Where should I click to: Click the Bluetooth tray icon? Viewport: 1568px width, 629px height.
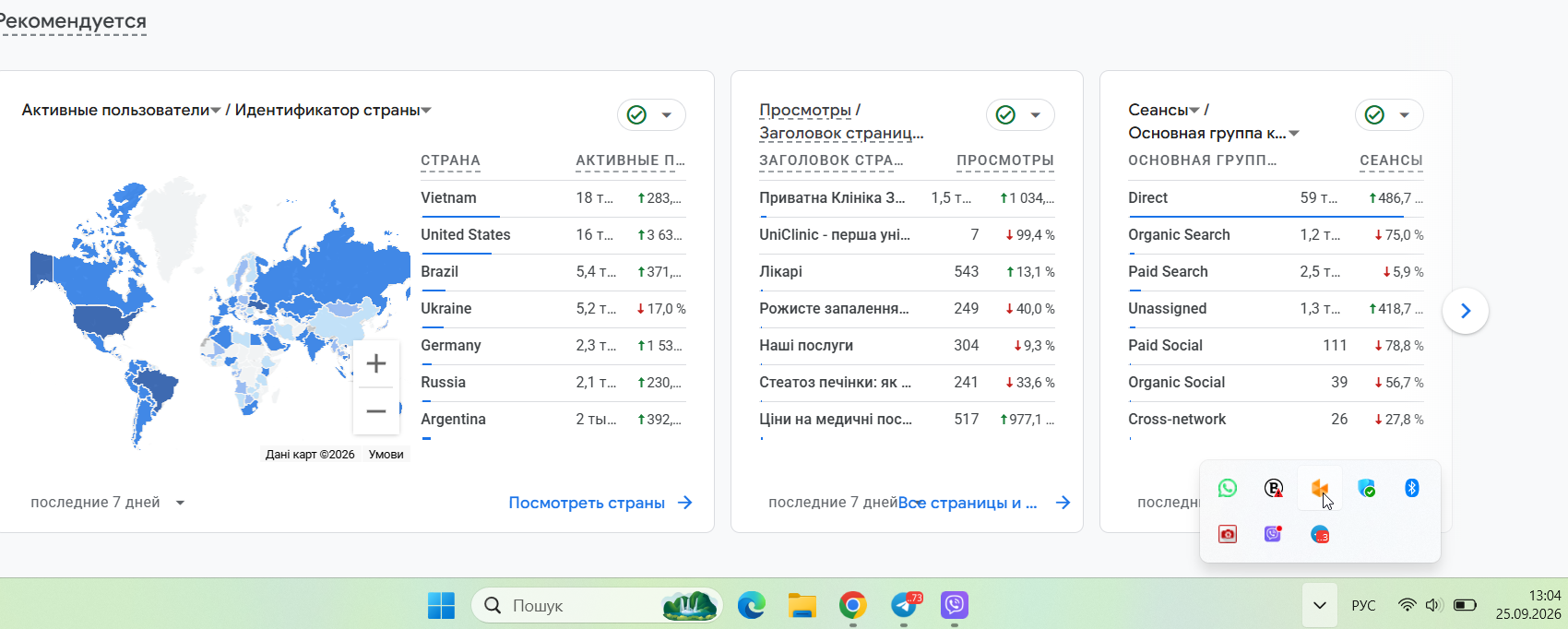click(1411, 488)
